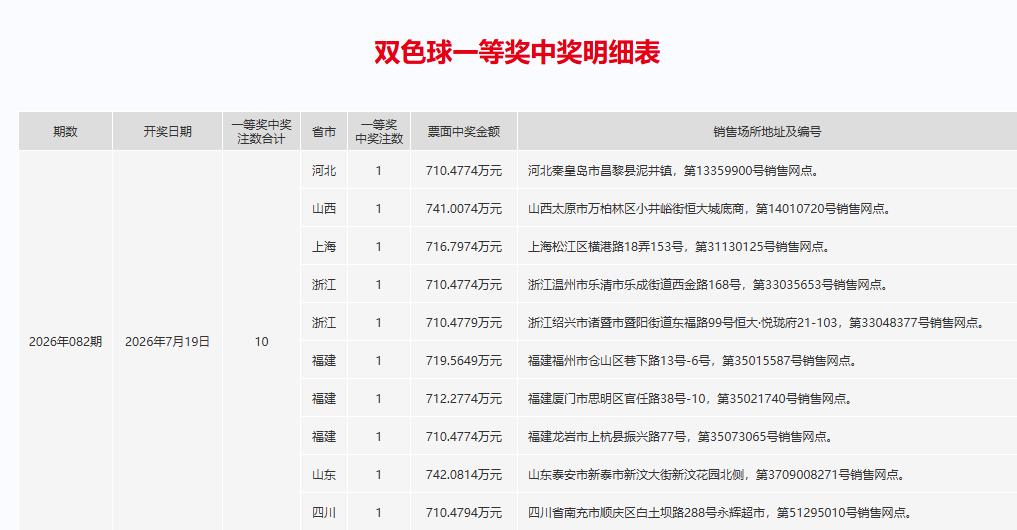This screenshot has width=1017, height=530.
Task: Select 福建 in the 福州市 row
Action: [x=324, y=361]
